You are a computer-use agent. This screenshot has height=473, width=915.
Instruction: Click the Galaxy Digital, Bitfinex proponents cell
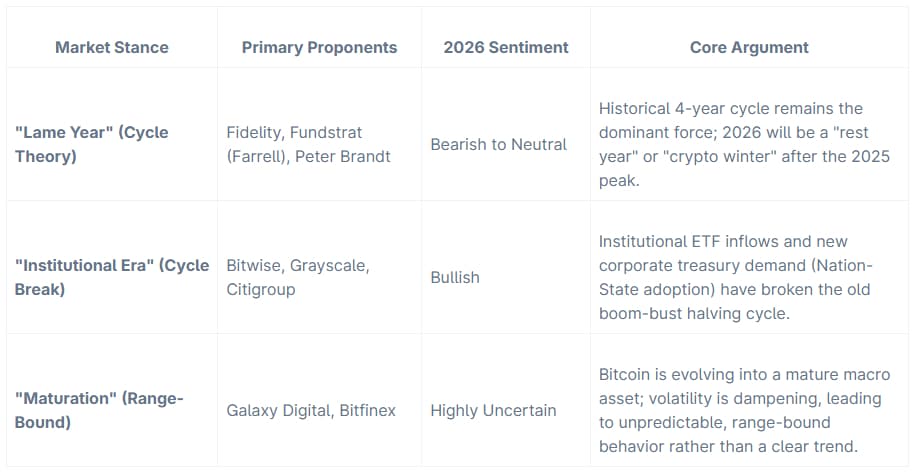(x=311, y=410)
